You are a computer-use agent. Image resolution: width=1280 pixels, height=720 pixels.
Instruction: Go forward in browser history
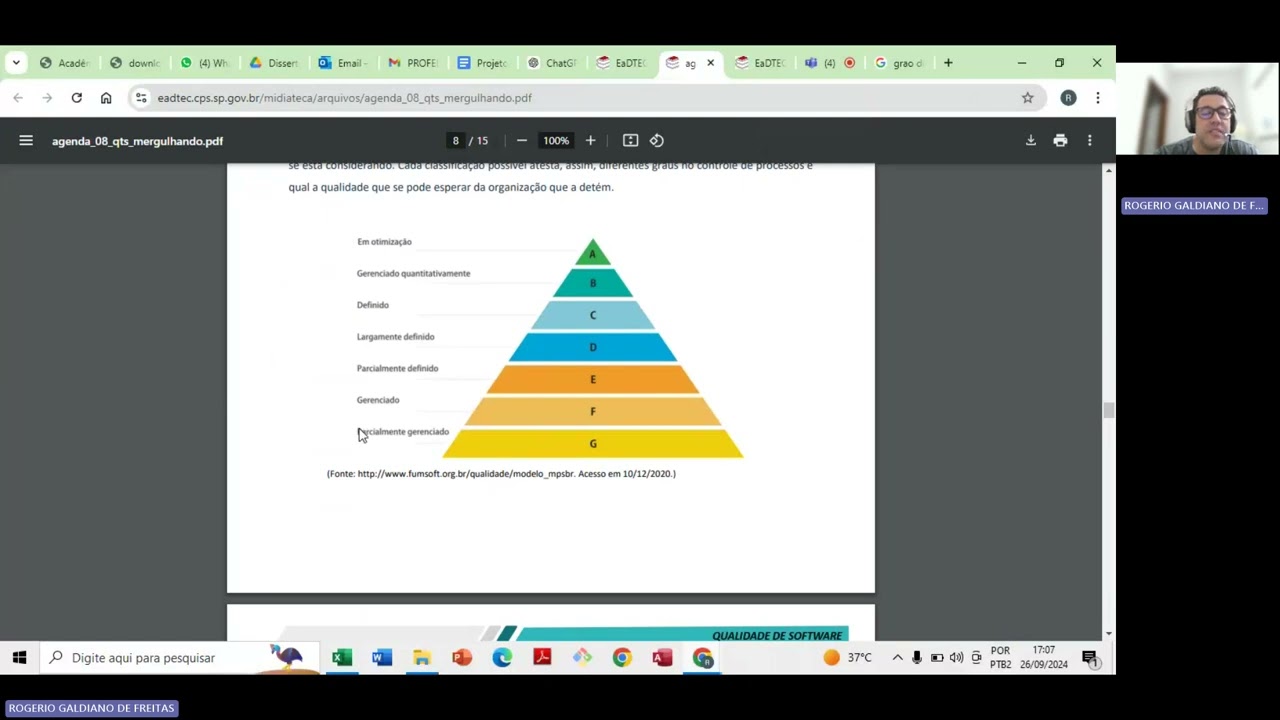click(x=47, y=98)
